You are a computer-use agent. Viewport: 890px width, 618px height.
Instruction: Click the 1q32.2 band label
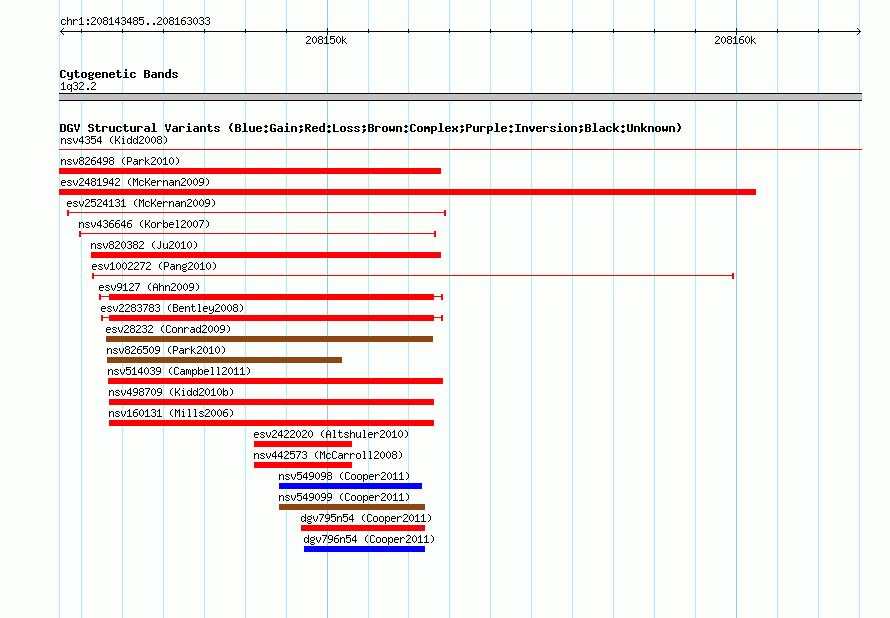[x=78, y=86]
